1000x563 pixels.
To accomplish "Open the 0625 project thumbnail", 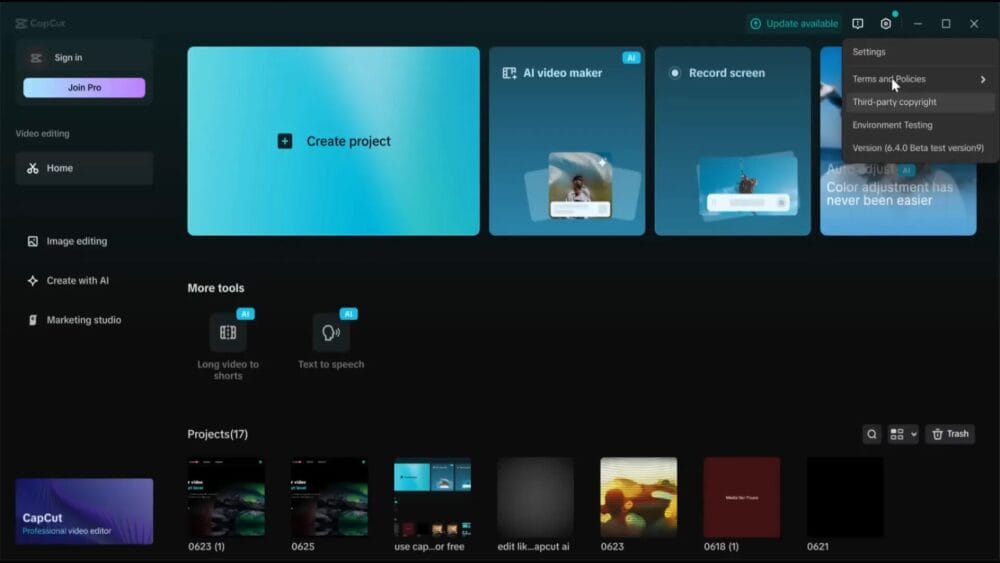I will (x=329, y=497).
